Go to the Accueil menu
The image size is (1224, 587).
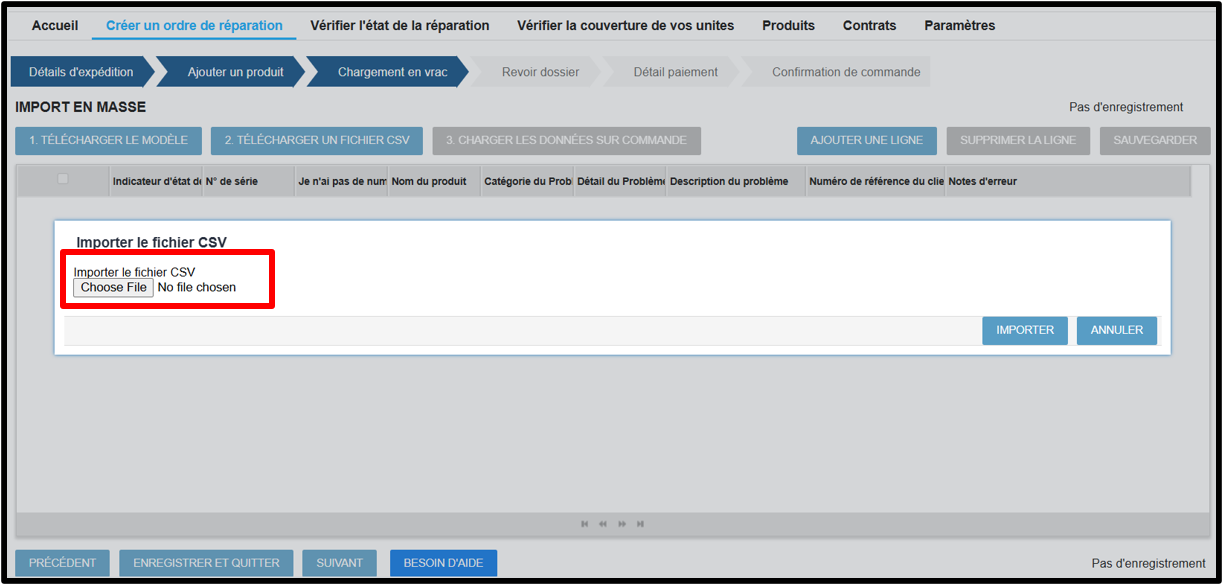(x=55, y=25)
